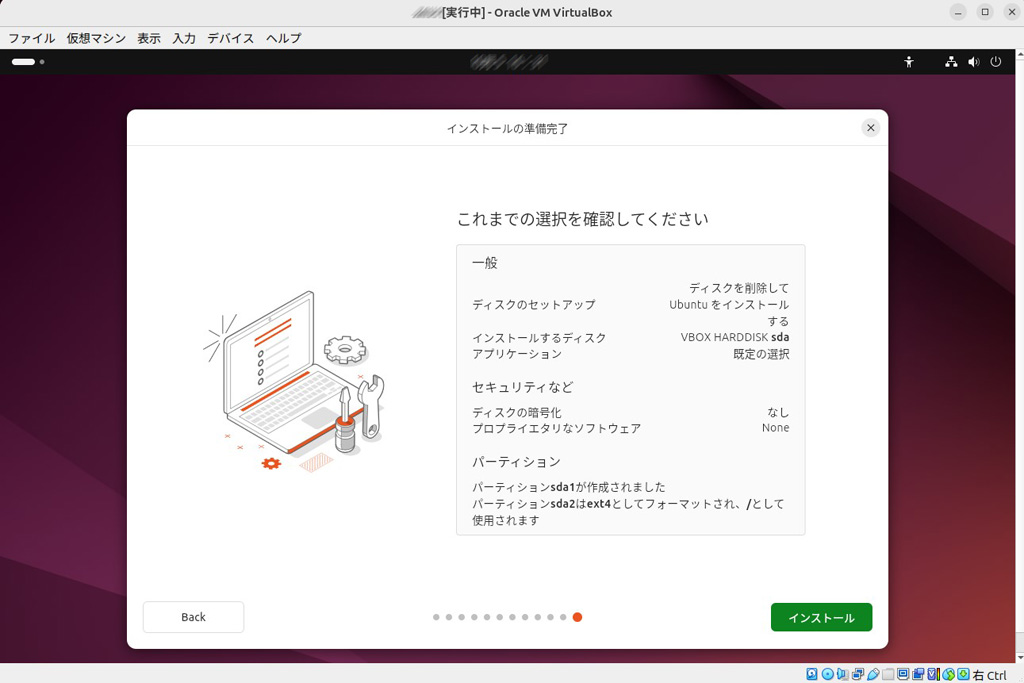This screenshot has width=1024, height=683.
Task: Click the ディスクのセットアップ label
Action: [x=534, y=304]
